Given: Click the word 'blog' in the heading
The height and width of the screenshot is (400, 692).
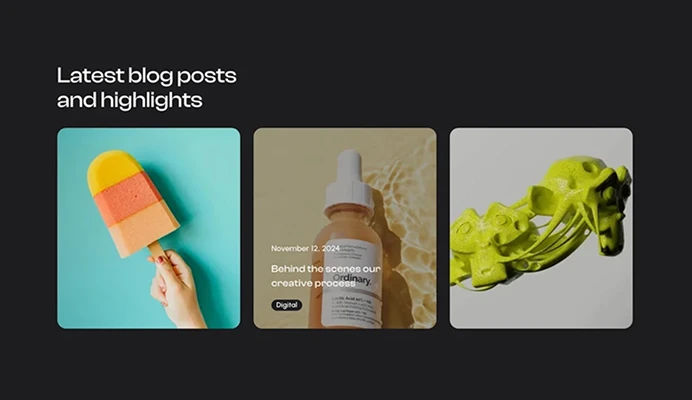Looking at the screenshot, I should pos(150,76).
